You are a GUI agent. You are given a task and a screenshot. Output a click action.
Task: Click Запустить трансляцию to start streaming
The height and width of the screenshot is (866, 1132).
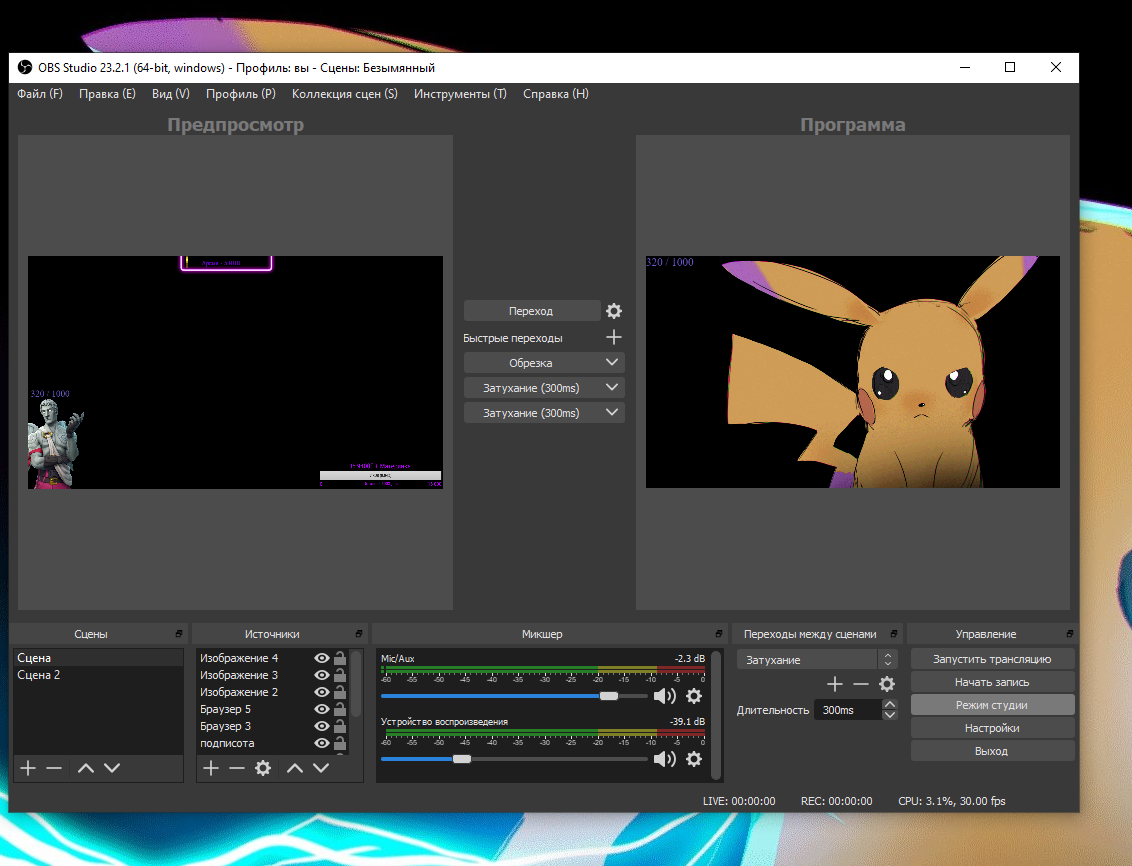pyautogui.click(x=992, y=659)
